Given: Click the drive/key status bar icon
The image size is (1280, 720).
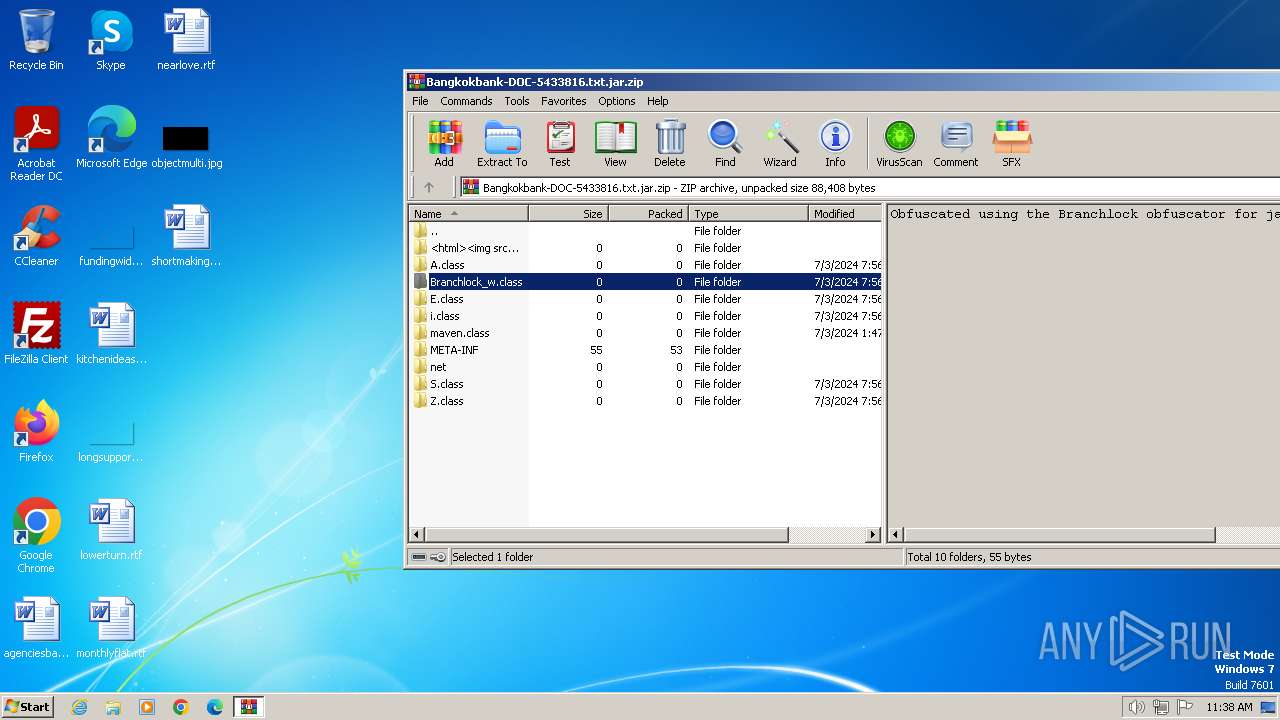Looking at the screenshot, I should point(429,557).
